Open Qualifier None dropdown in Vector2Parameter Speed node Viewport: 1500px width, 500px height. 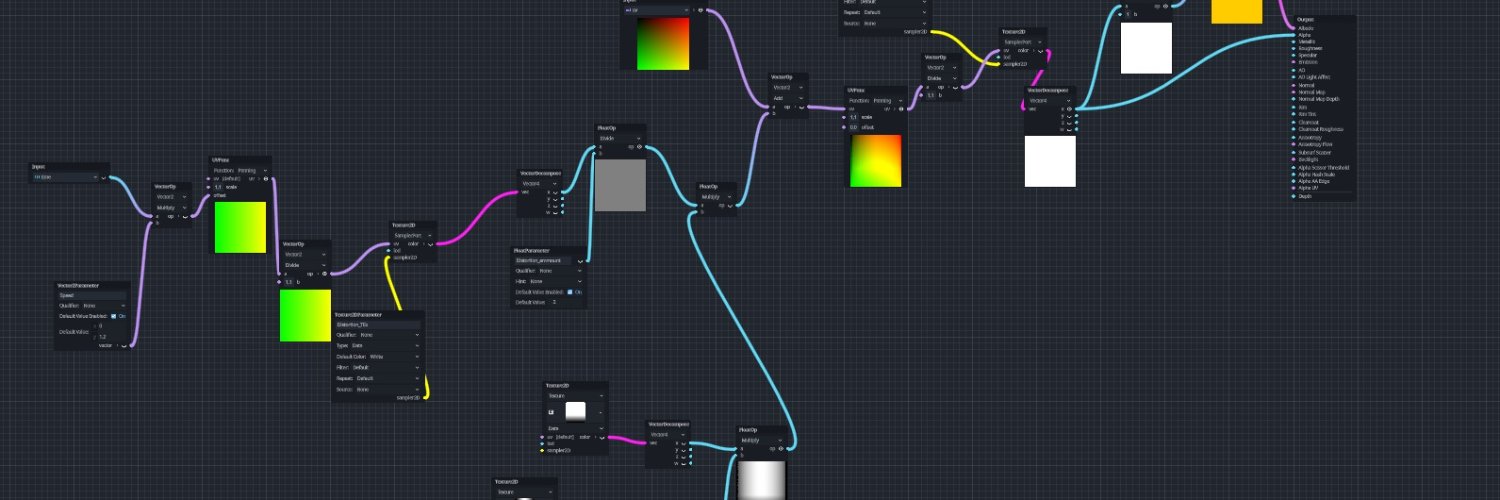click(x=104, y=305)
